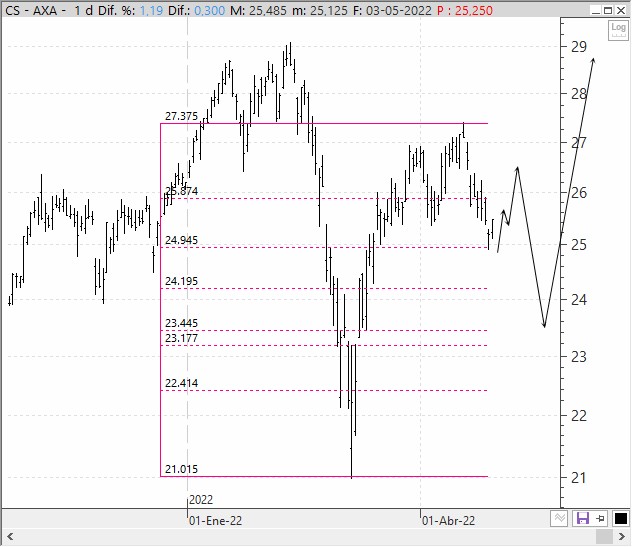Click the 01-Ene-22 date marker

[x=216, y=521]
